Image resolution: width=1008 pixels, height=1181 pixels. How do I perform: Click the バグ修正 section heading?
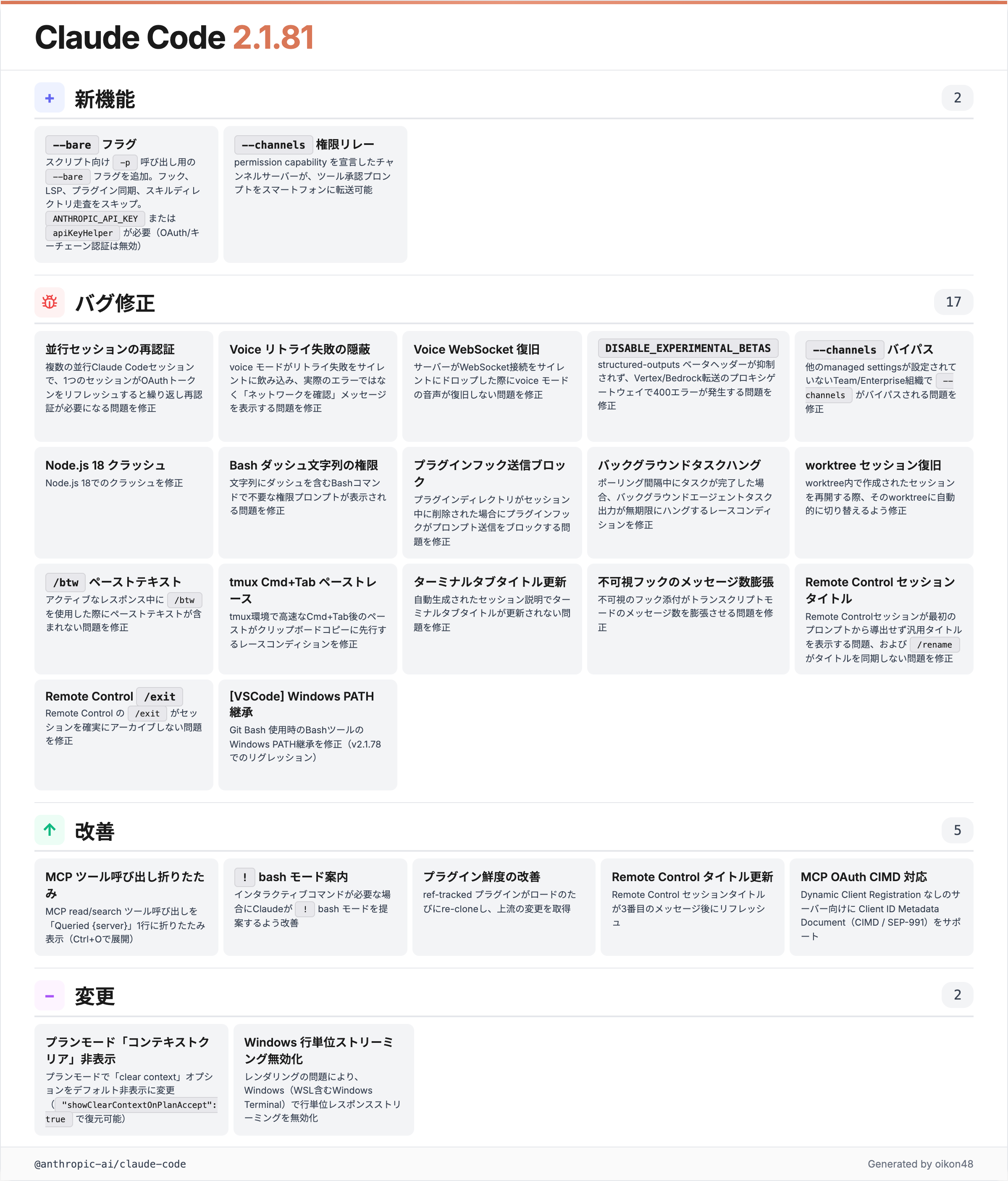115,303
